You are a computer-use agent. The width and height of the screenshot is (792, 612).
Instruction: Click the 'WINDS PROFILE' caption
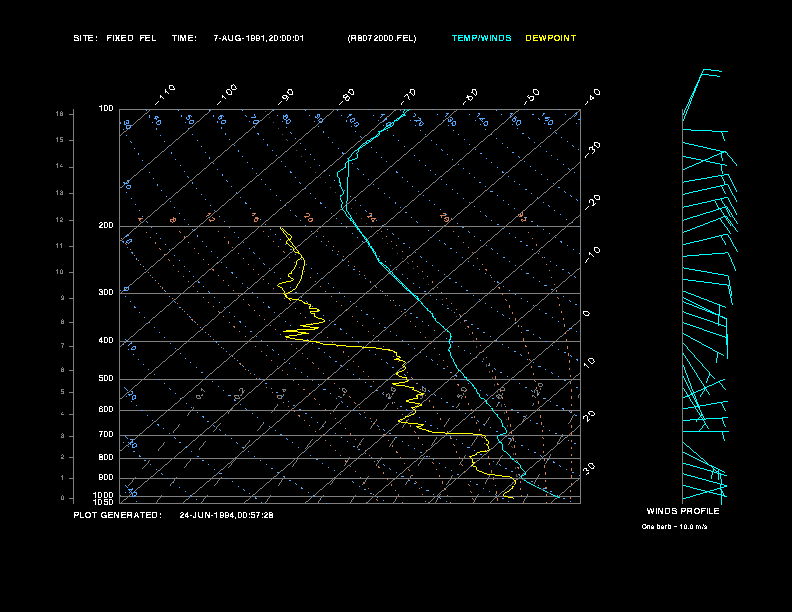coord(683,511)
